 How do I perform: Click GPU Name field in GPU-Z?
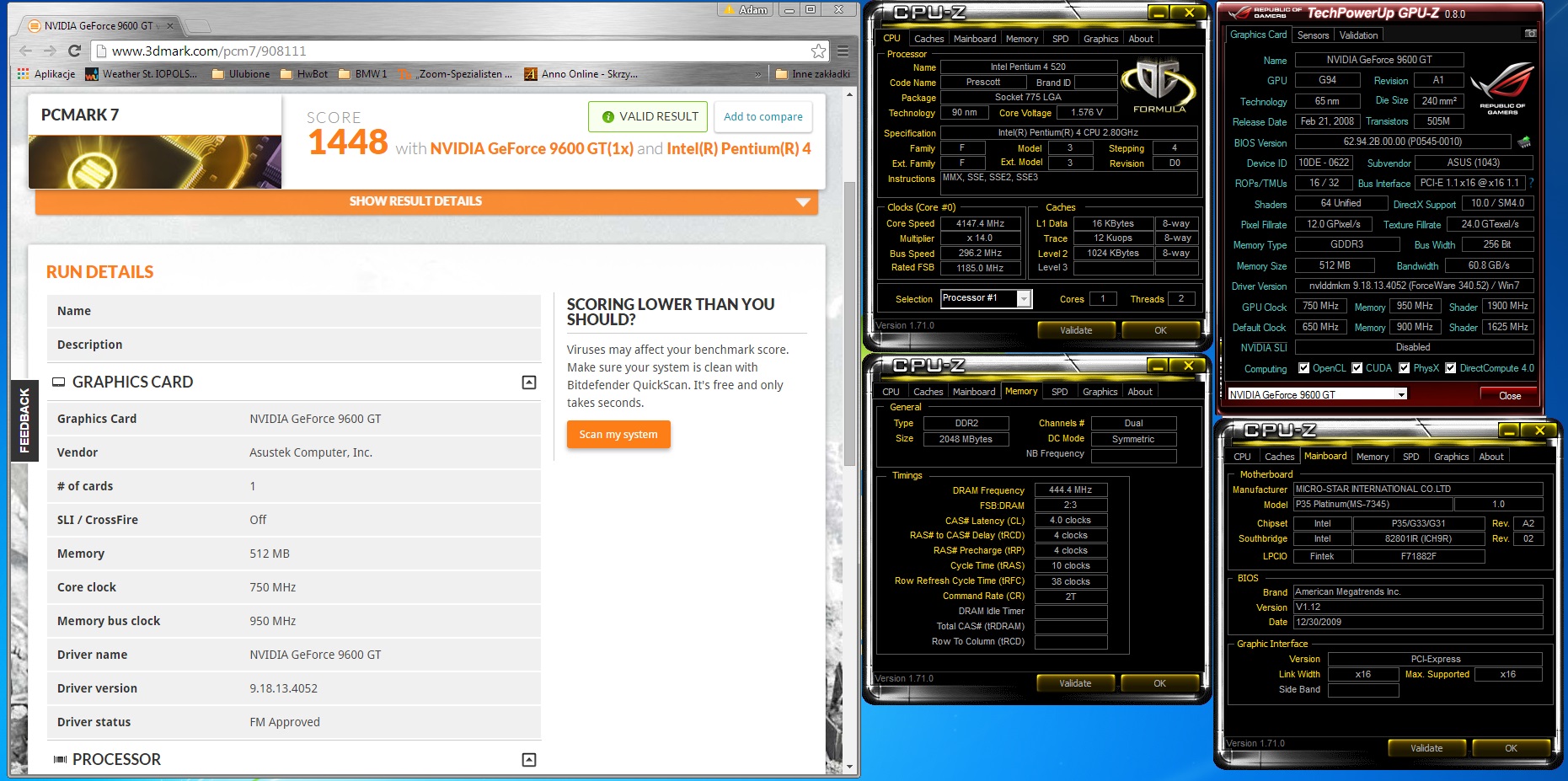coord(1378,60)
